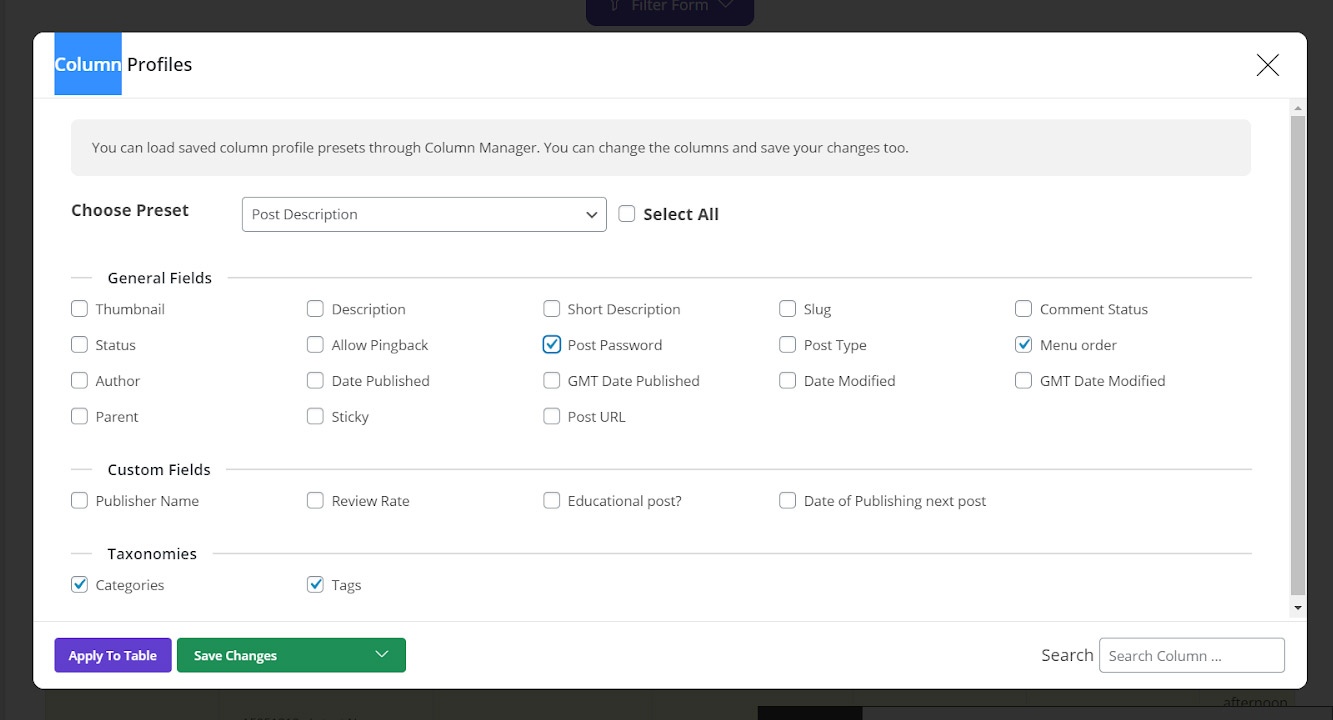Uncheck the Categories taxonomy
The image size is (1333, 720).
tap(79, 584)
